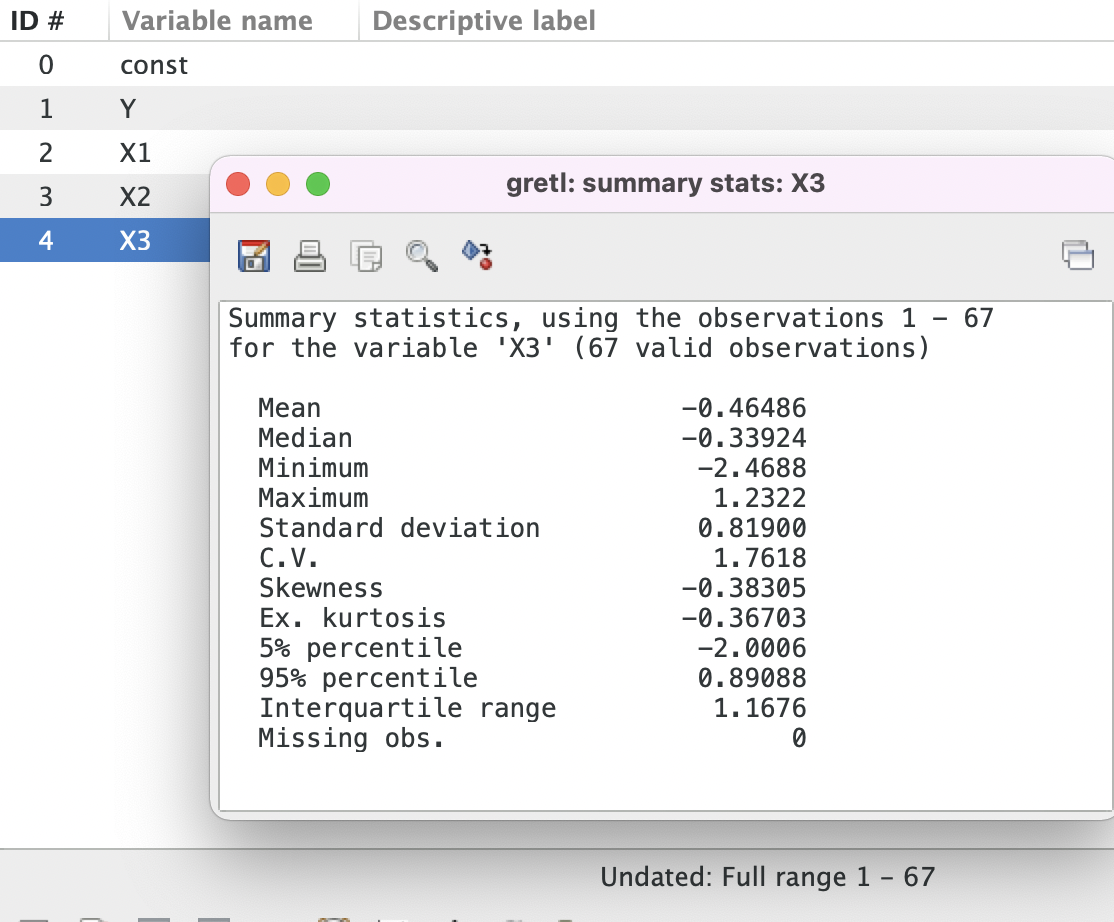Click the C.V. value 1.7618

tap(759, 558)
